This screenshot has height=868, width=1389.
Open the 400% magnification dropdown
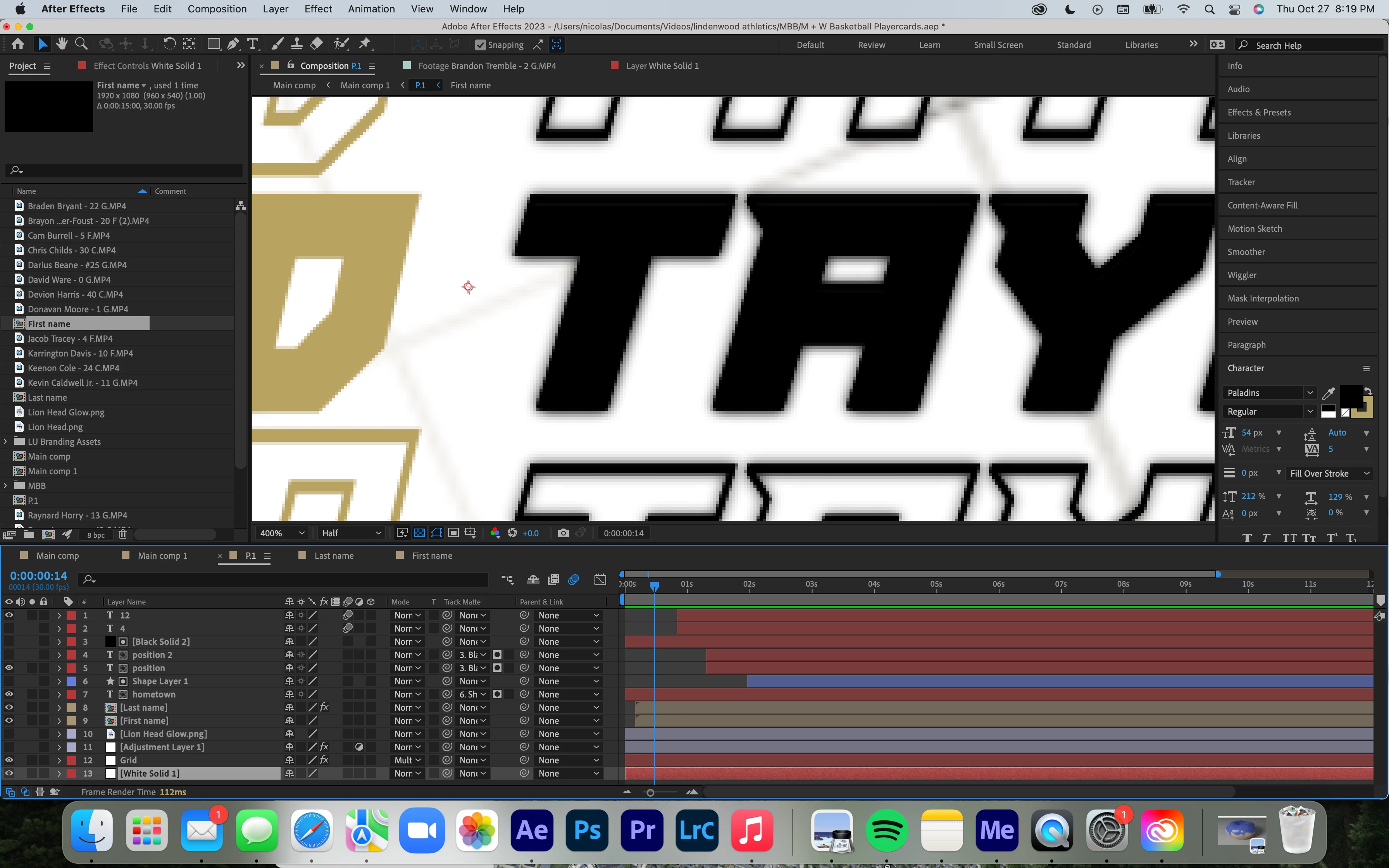click(282, 533)
